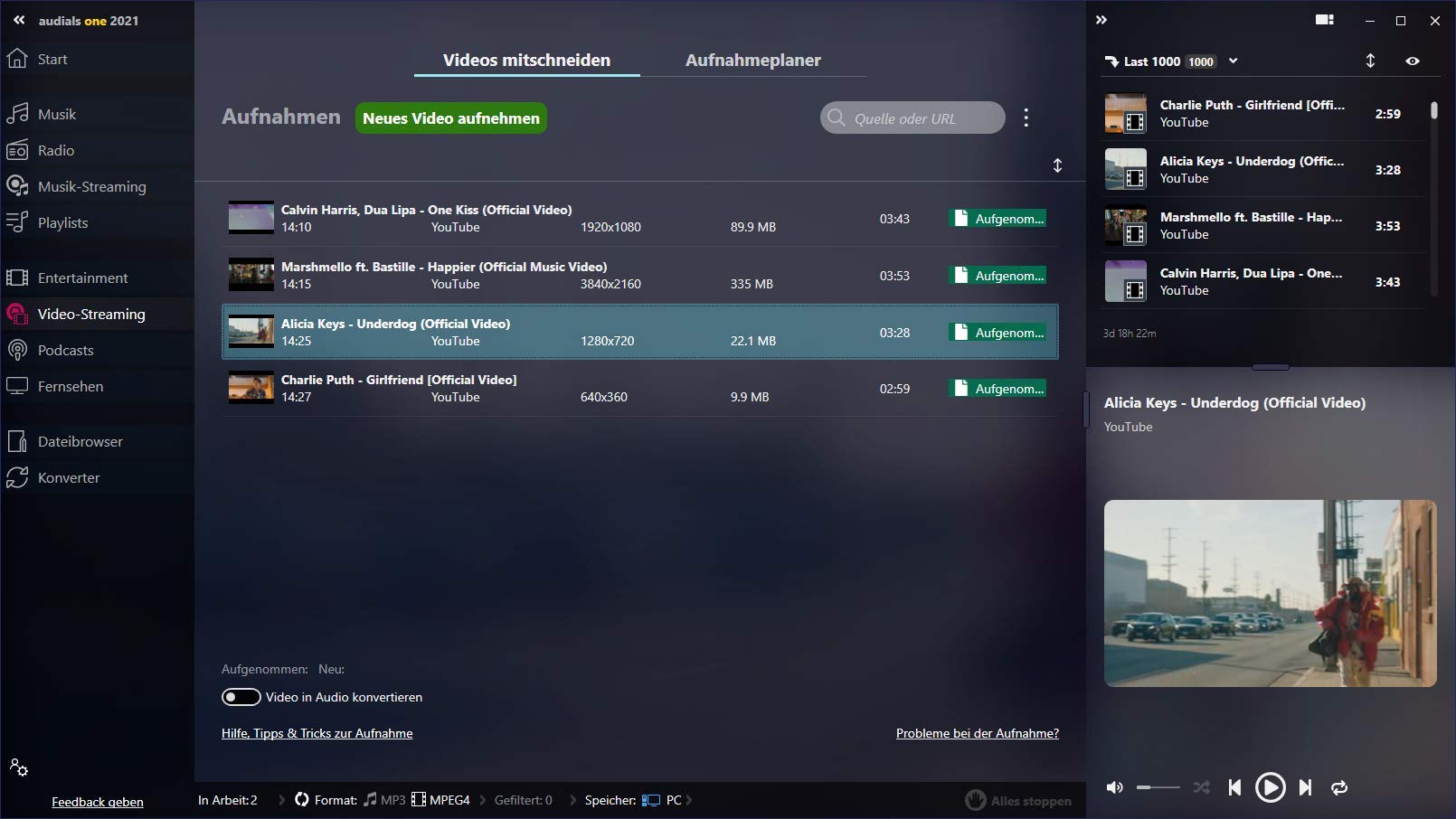Mute the player volume speaker icon

[x=1115, y=787]
